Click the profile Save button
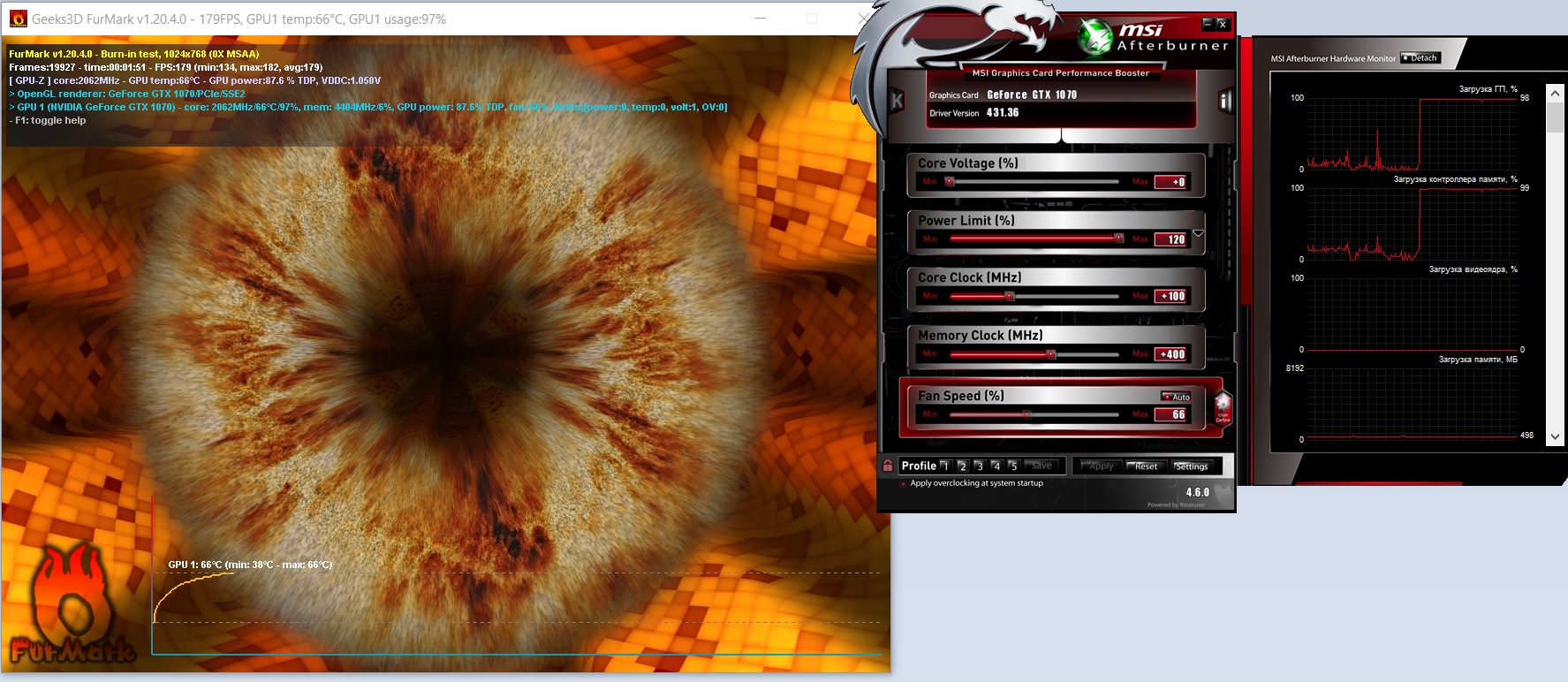Screen dimensions: 1568x682 (1042, 466)
